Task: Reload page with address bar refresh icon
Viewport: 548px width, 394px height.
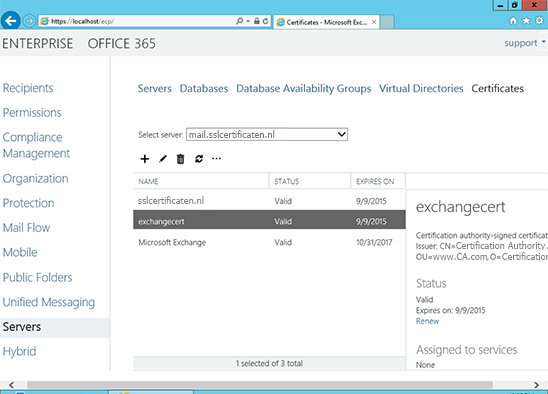Action: point(266,21)
